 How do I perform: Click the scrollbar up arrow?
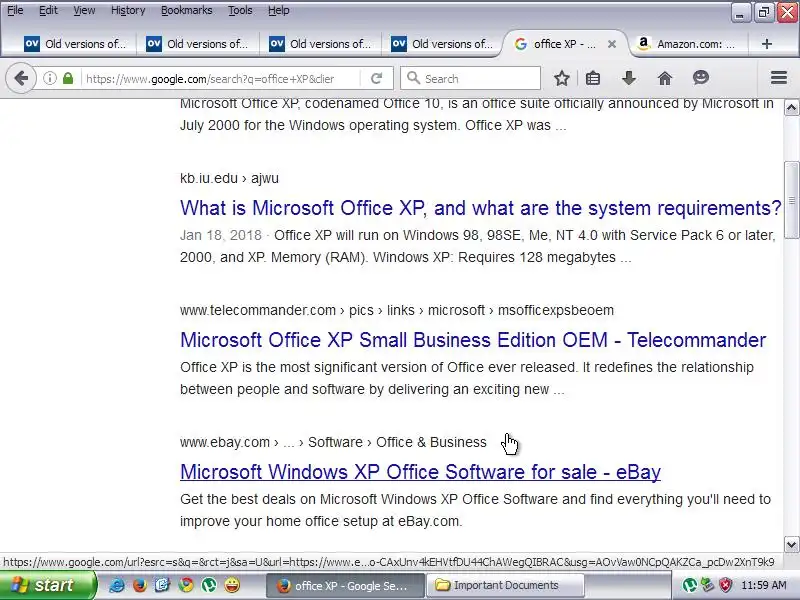click(x=791, y=107)
